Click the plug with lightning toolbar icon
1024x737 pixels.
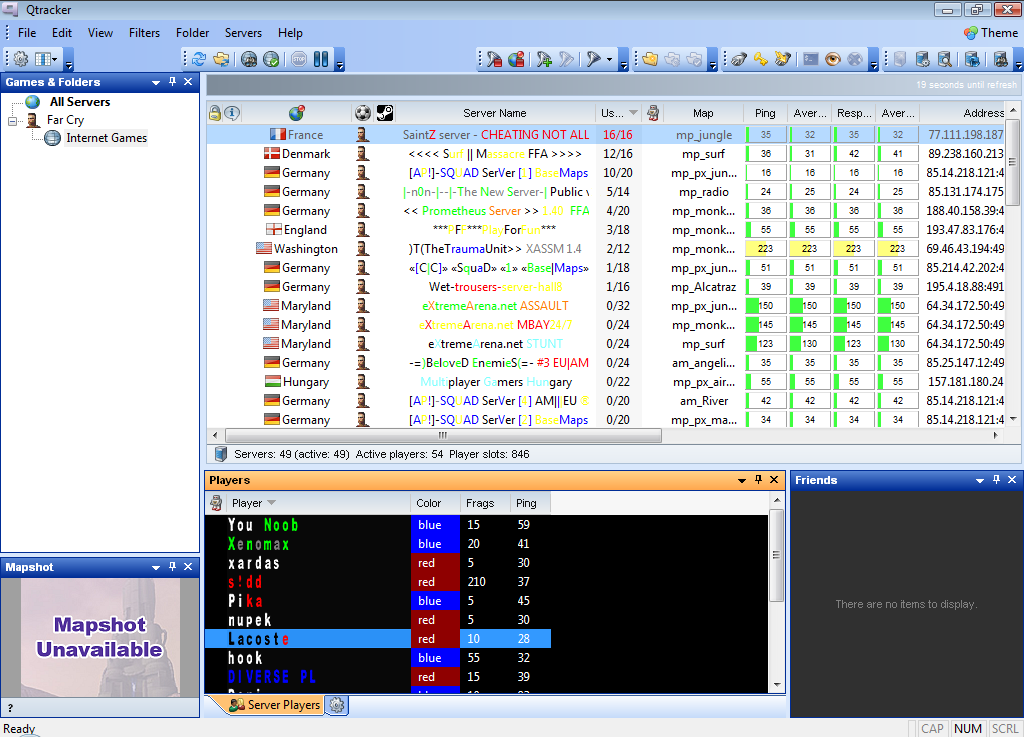pos(783,59)
